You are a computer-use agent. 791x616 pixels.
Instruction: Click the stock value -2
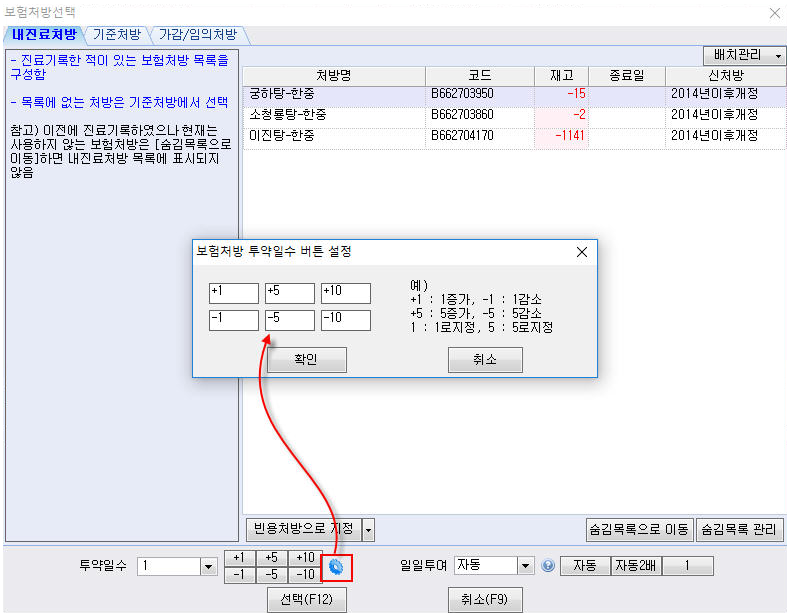579,115
